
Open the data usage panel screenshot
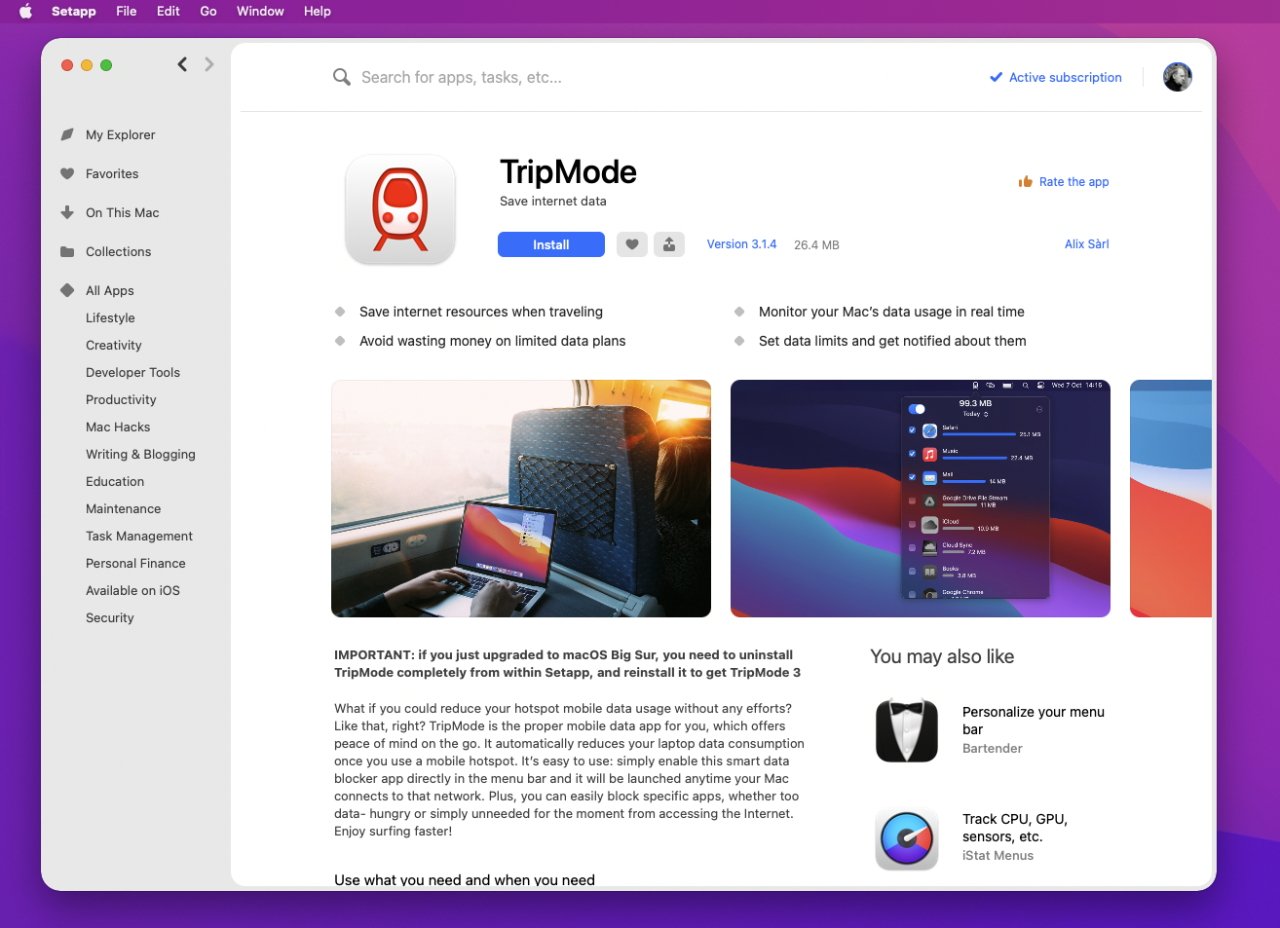click(x=920, y=498)
